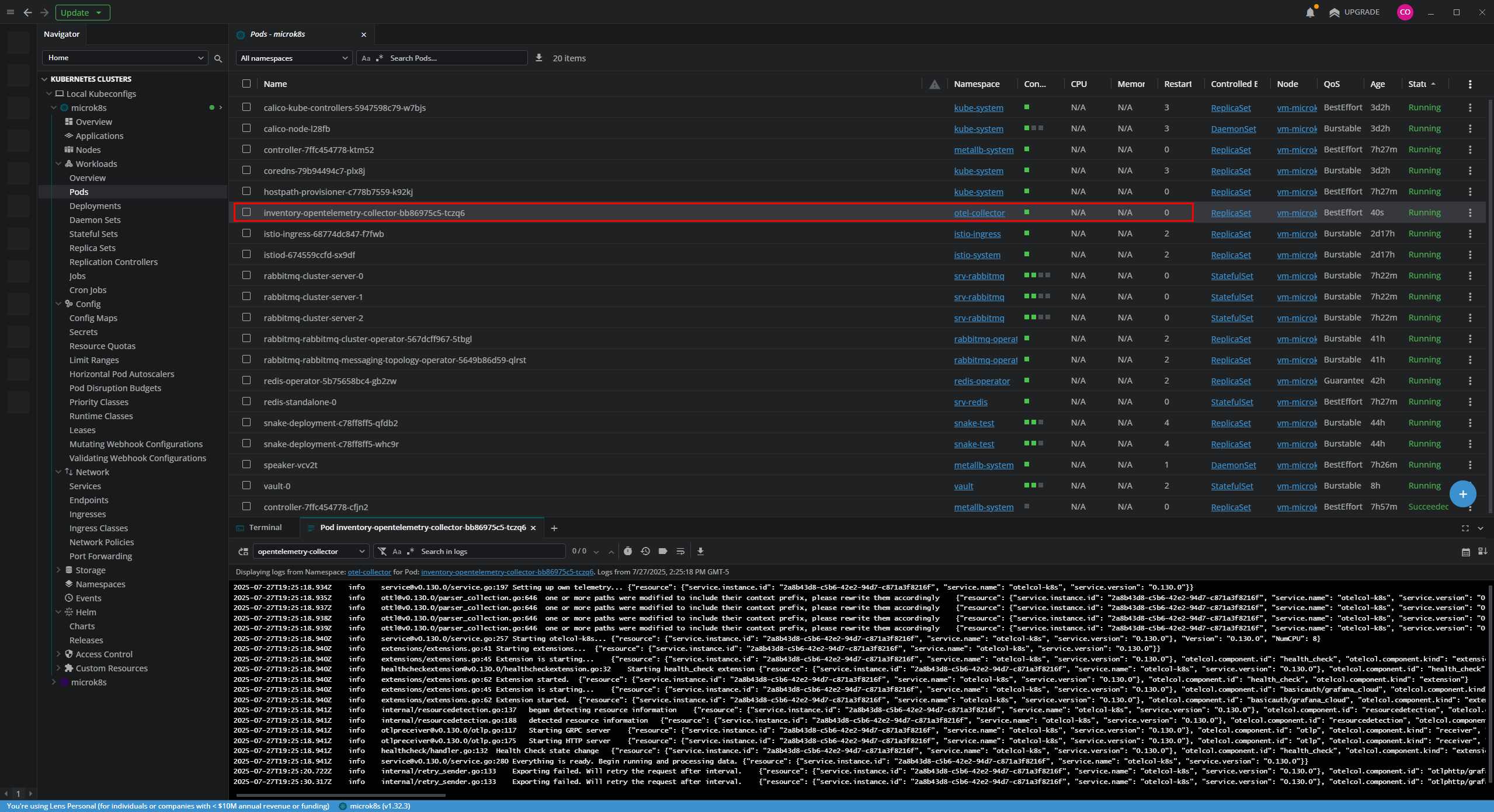The image size is (1494, 812).
Task: Open kube-system link for coredns row
Action: 978,170
